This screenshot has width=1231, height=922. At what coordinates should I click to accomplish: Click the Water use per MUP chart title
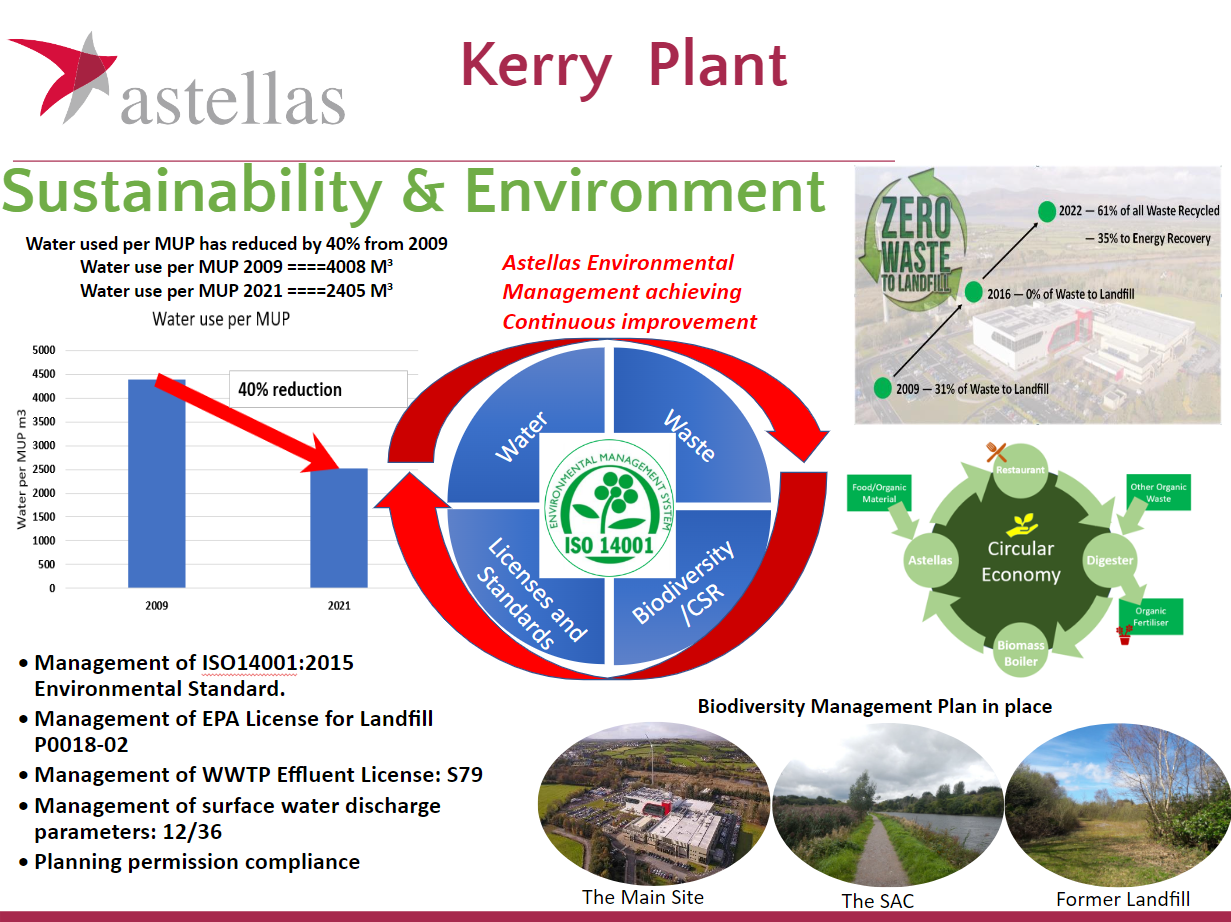[x=222, y=320]
